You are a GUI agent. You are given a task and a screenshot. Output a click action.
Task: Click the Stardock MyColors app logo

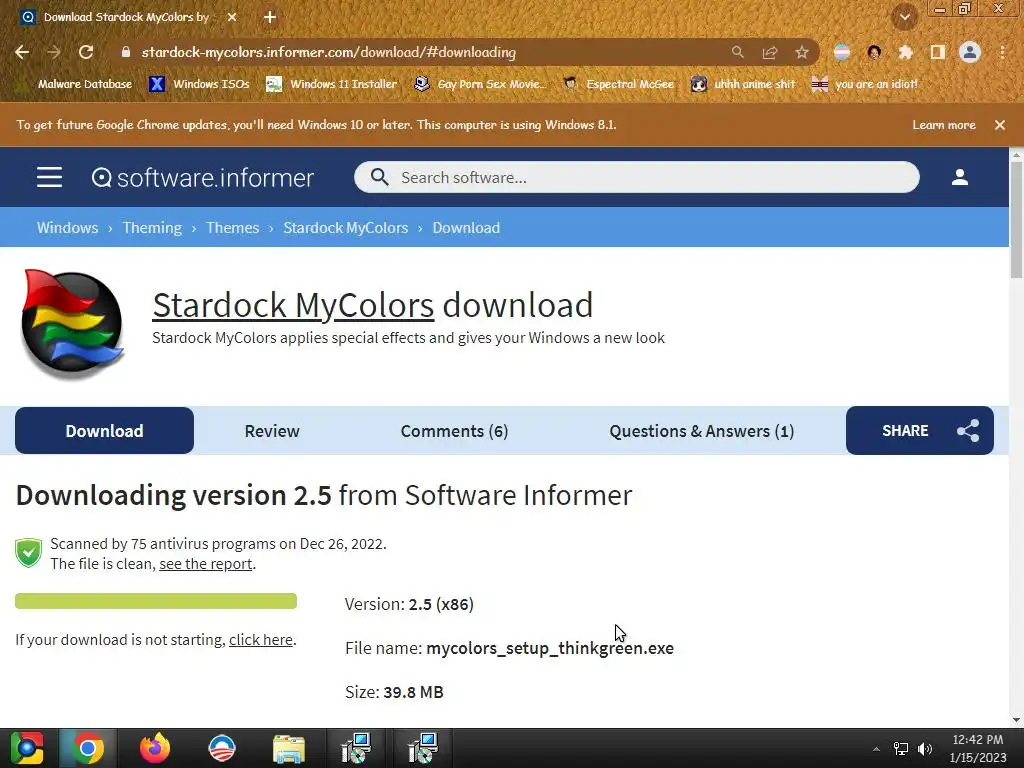(x=72, y=323)
